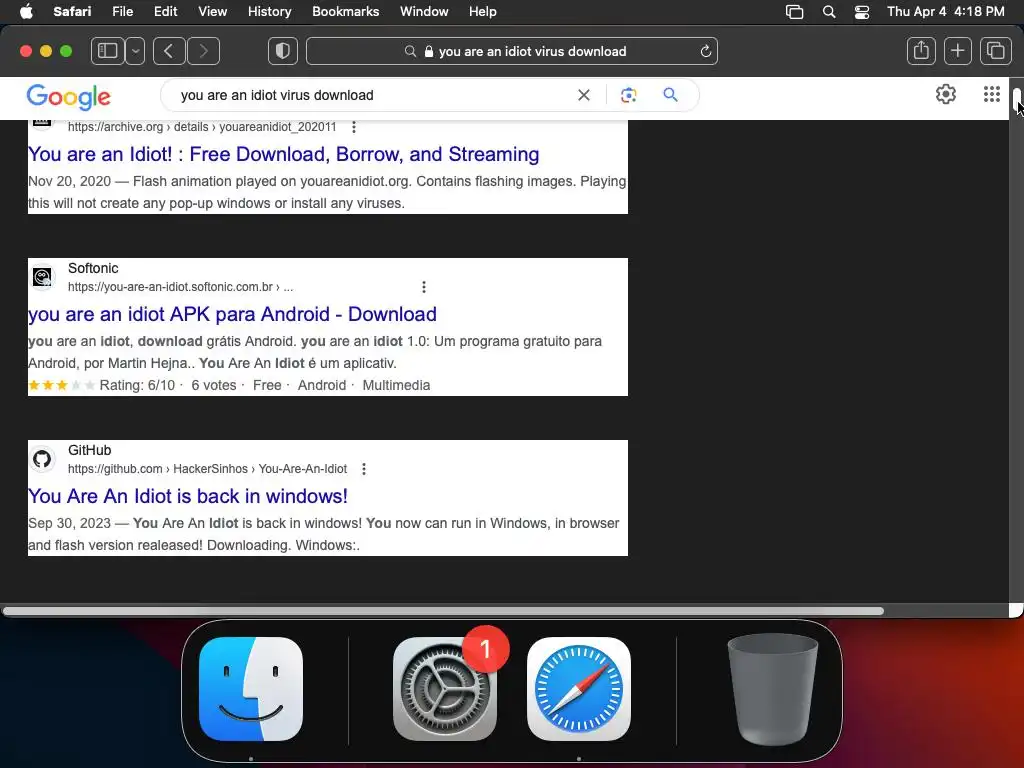Open the File menu
The width and height of the screenshot is (1024, 768).
click(x=122, y=12)
